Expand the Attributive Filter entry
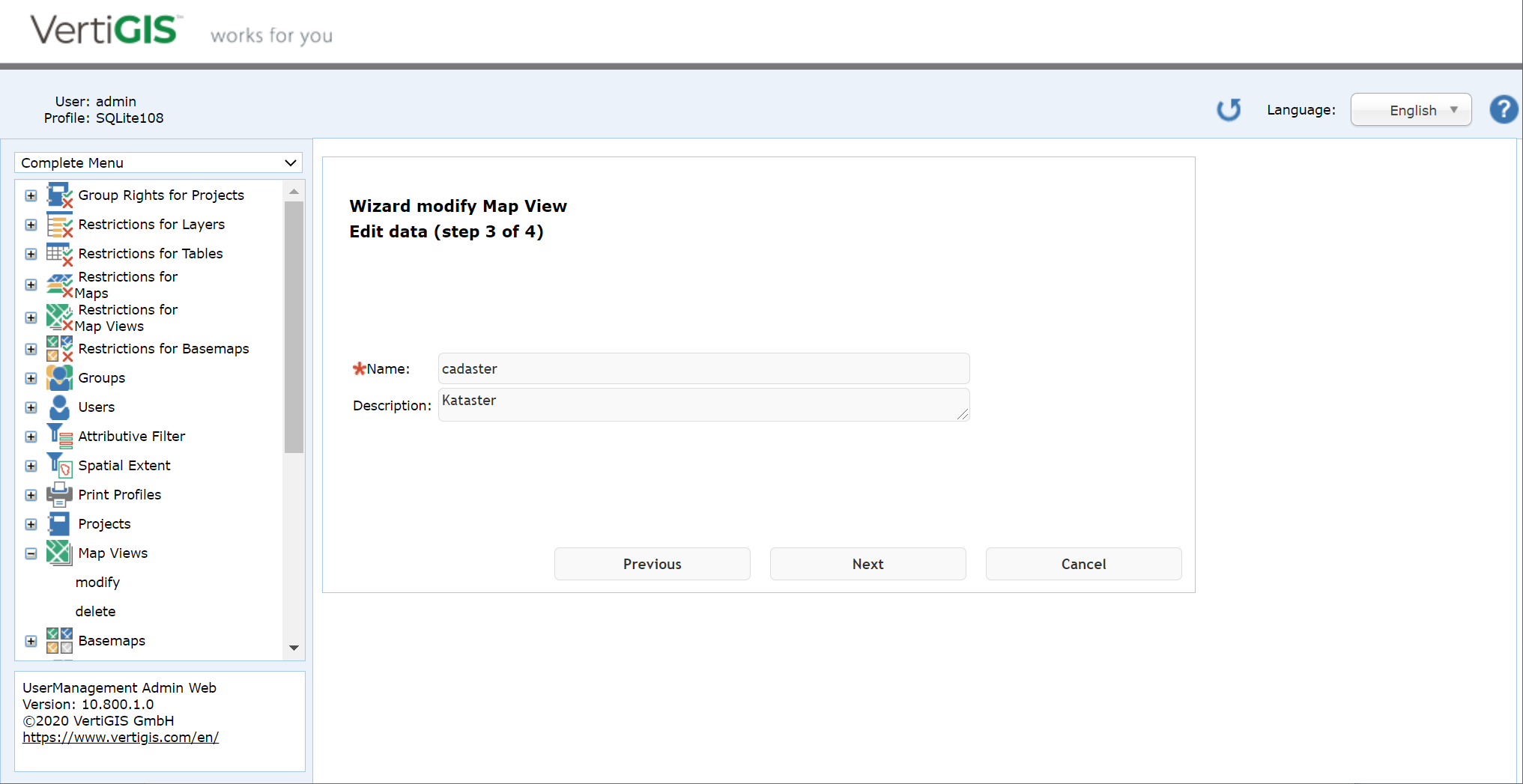 point(31,437)
